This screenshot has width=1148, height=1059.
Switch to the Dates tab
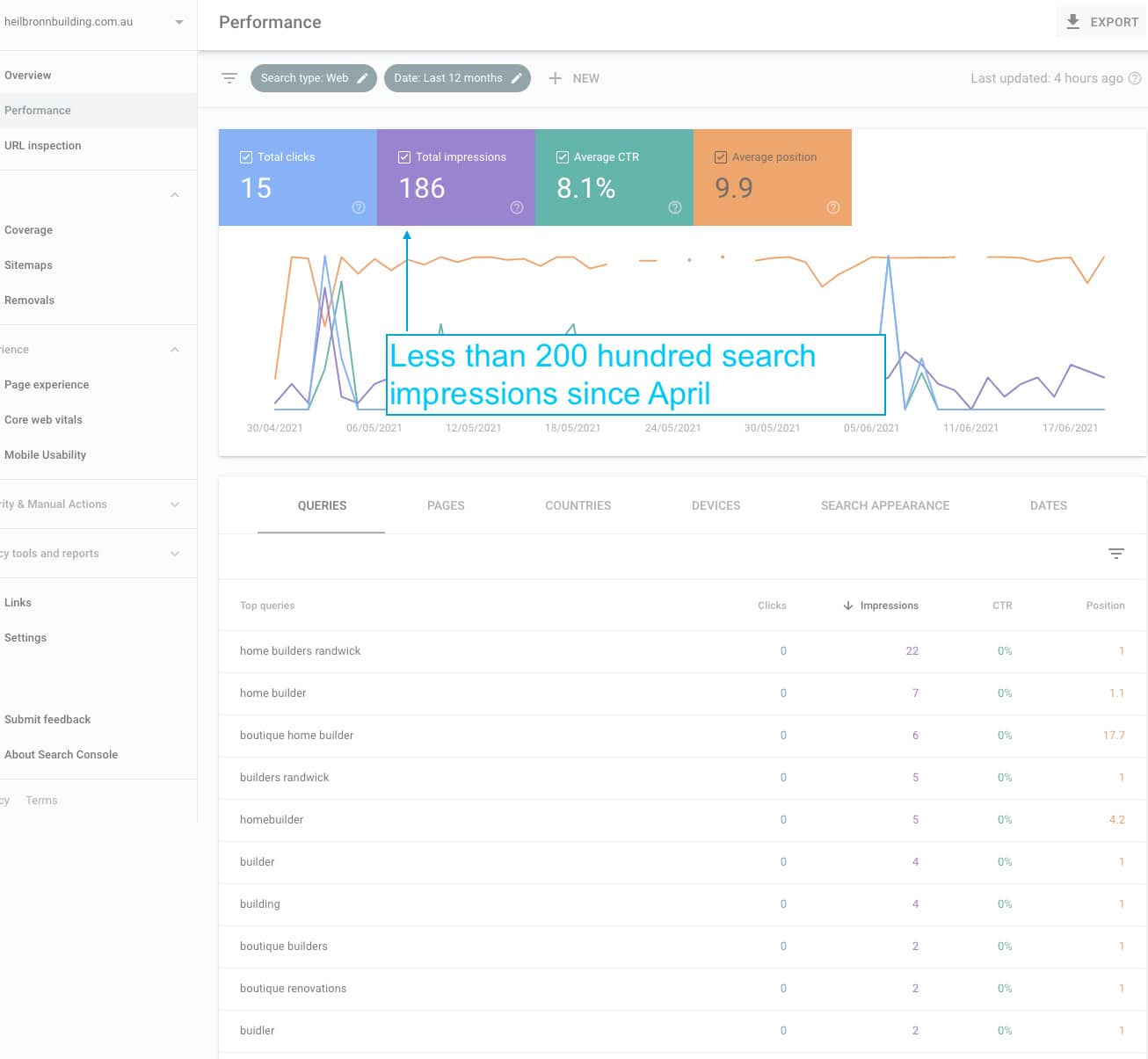1049,505
